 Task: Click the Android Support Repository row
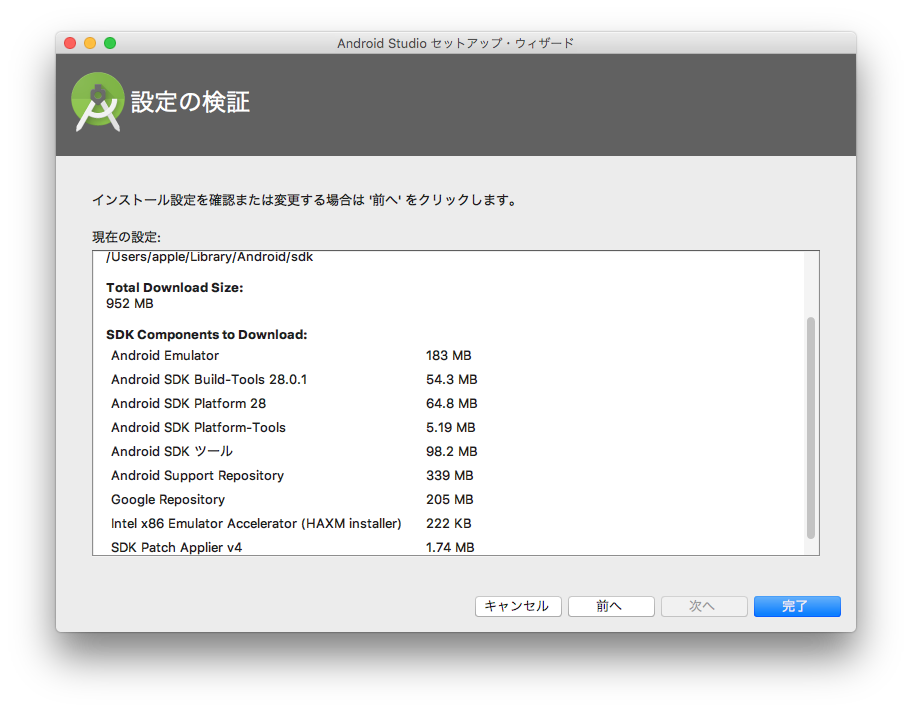[197, 475]
